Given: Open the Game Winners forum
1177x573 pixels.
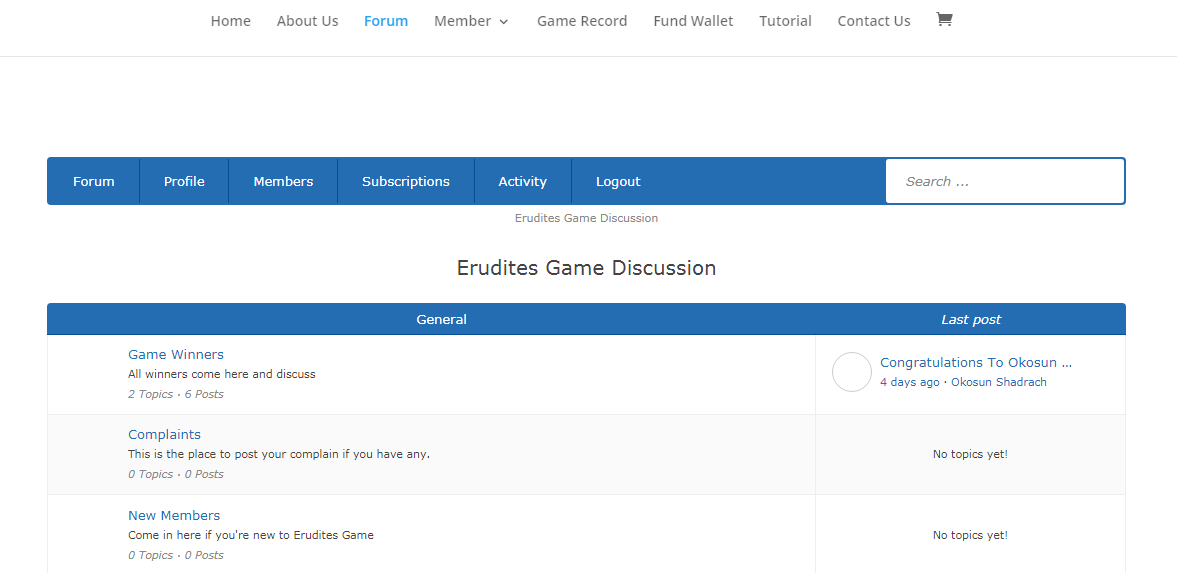Looking at the screenshot, I should tap(176, 354).
